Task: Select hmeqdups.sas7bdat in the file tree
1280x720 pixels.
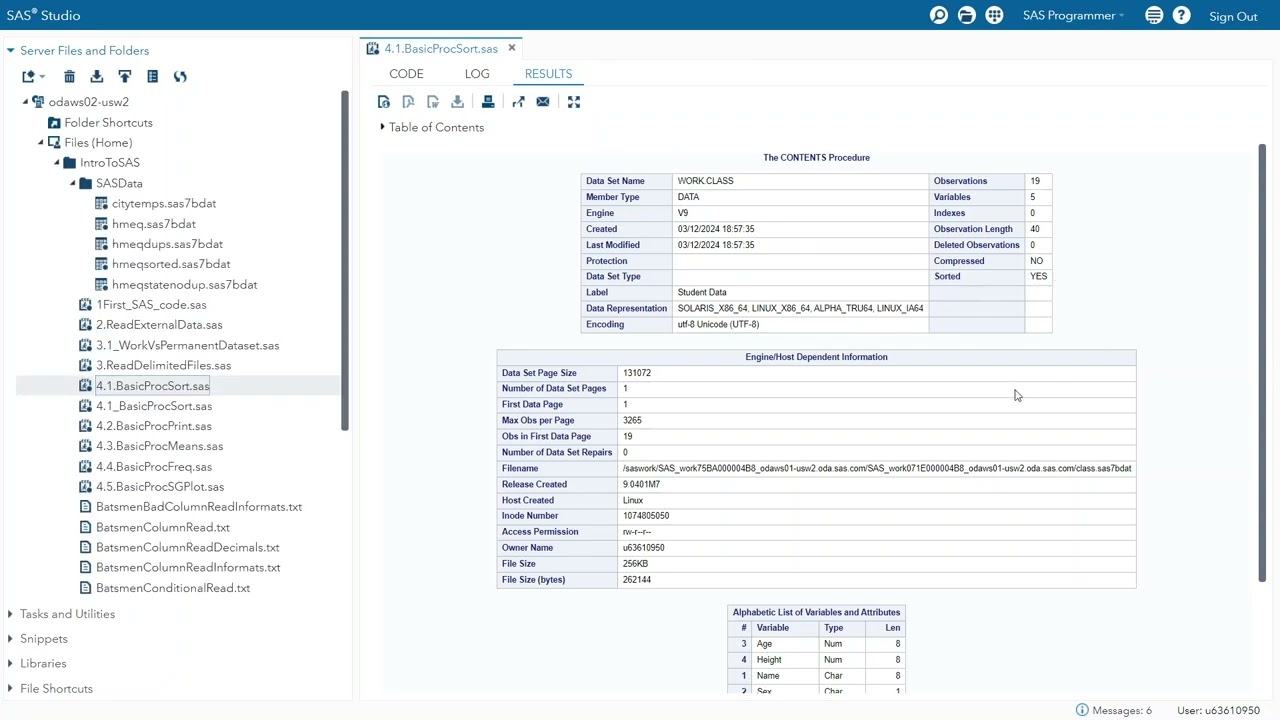Action: pos(167,244)
